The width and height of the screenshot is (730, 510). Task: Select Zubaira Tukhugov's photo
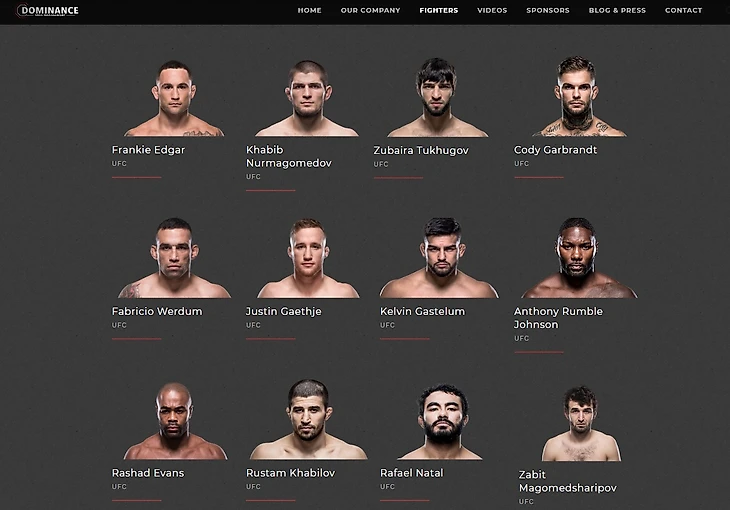437,97
